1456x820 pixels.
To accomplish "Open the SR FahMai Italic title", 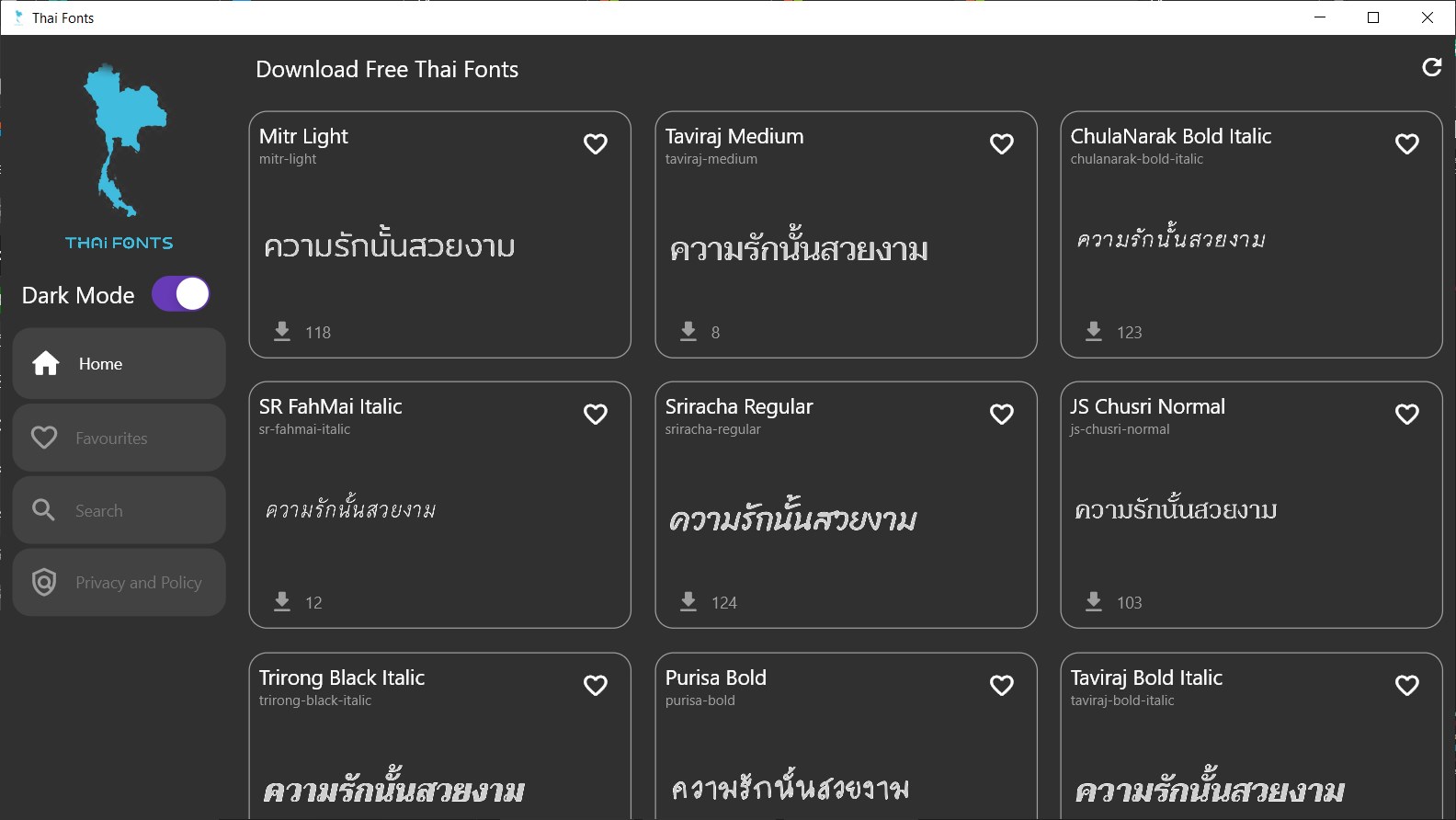I will tap(331, 406).
